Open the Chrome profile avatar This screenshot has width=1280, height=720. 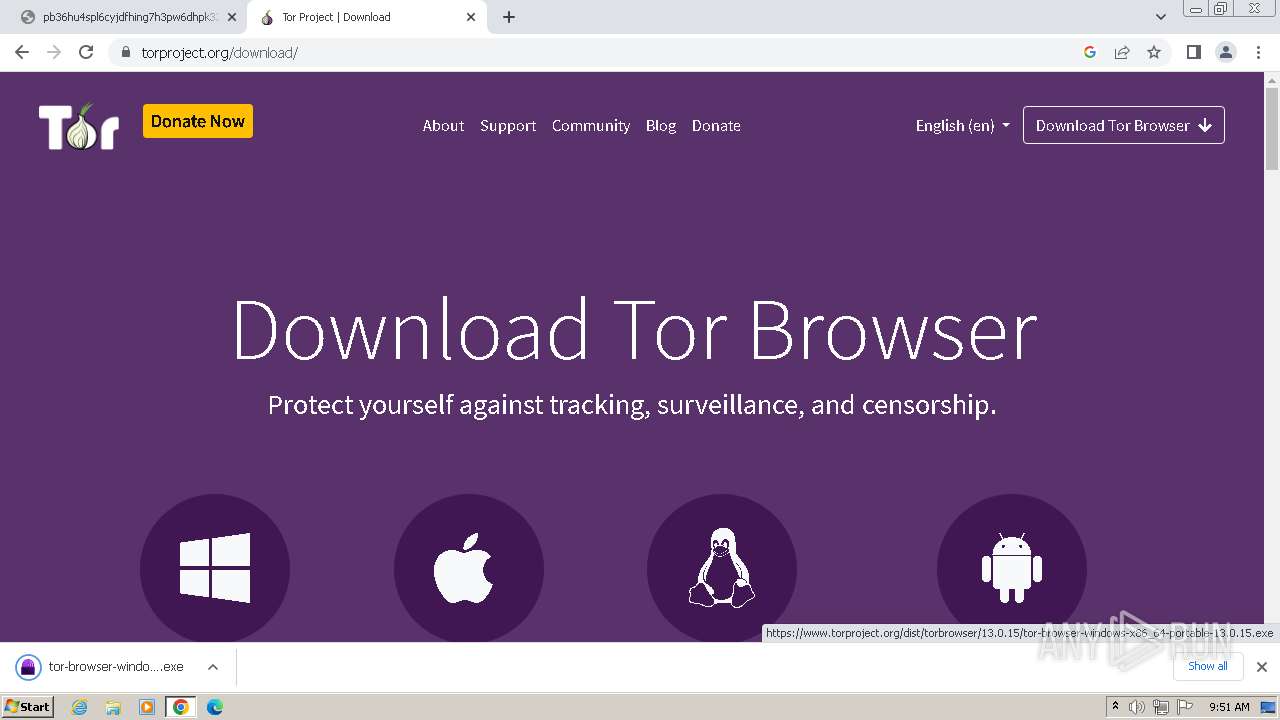[1226, 52]
